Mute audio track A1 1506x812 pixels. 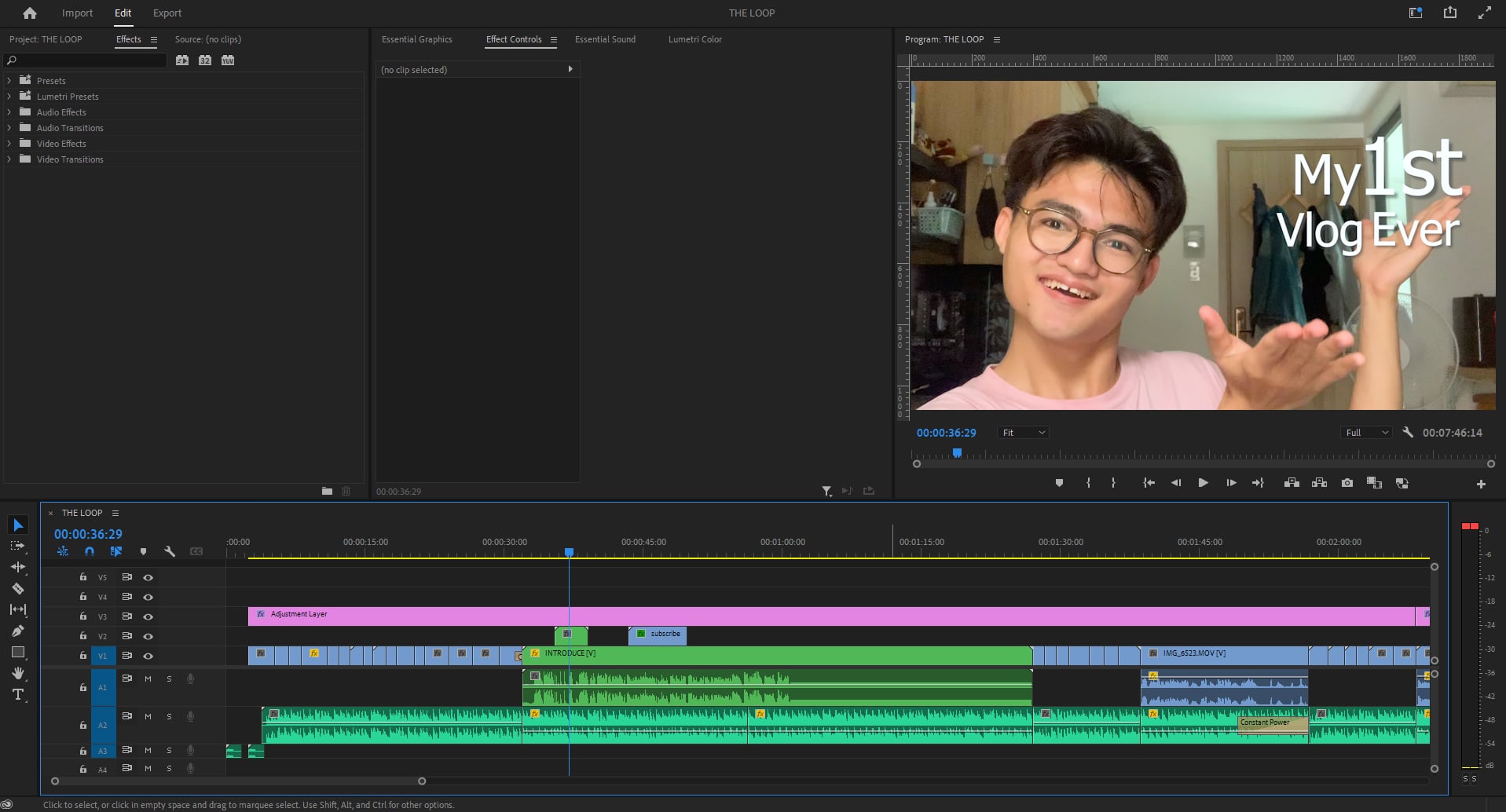click(x=148, y=678)
